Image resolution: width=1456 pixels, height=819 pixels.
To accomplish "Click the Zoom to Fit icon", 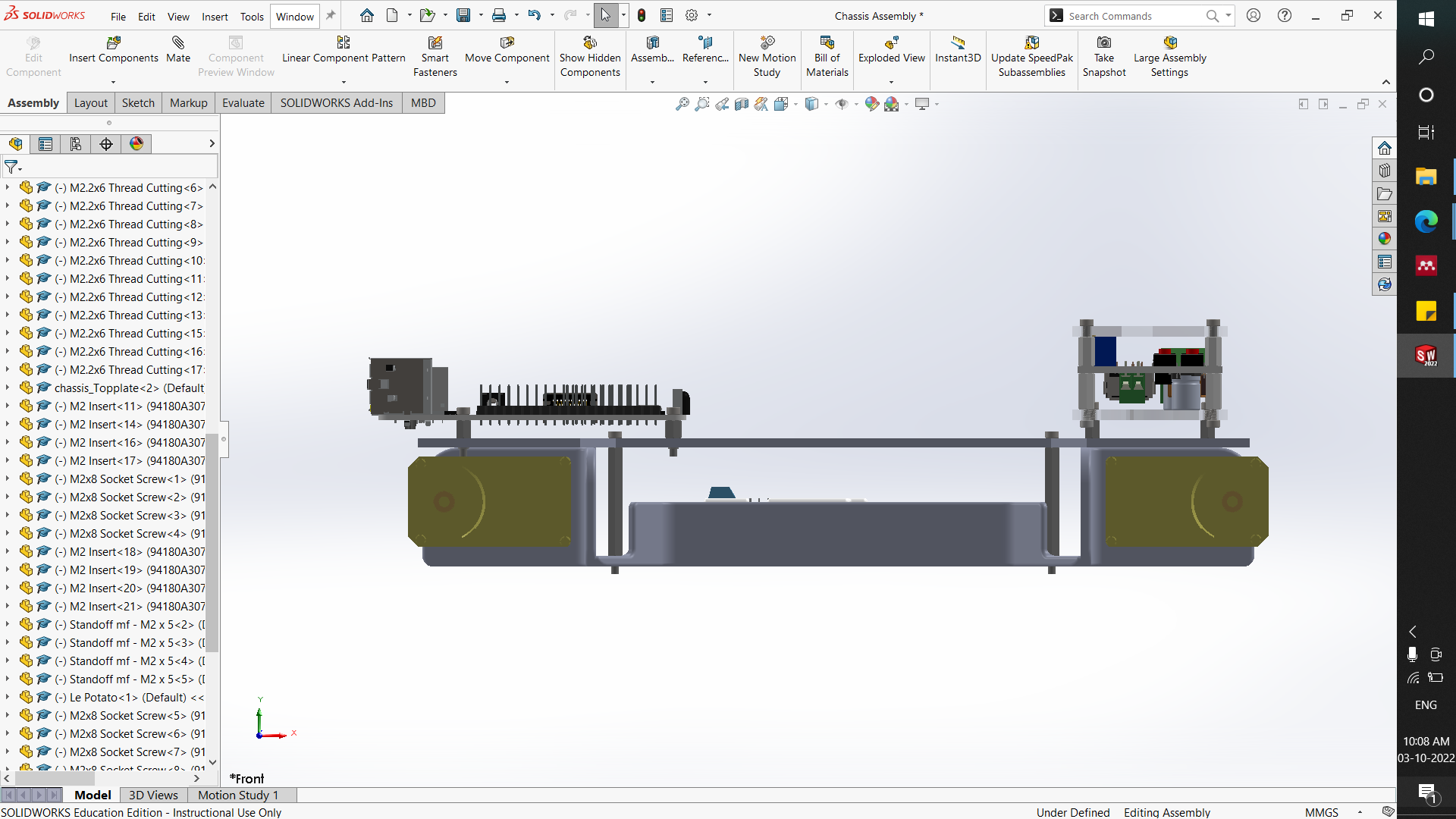I will coord(682,104).
